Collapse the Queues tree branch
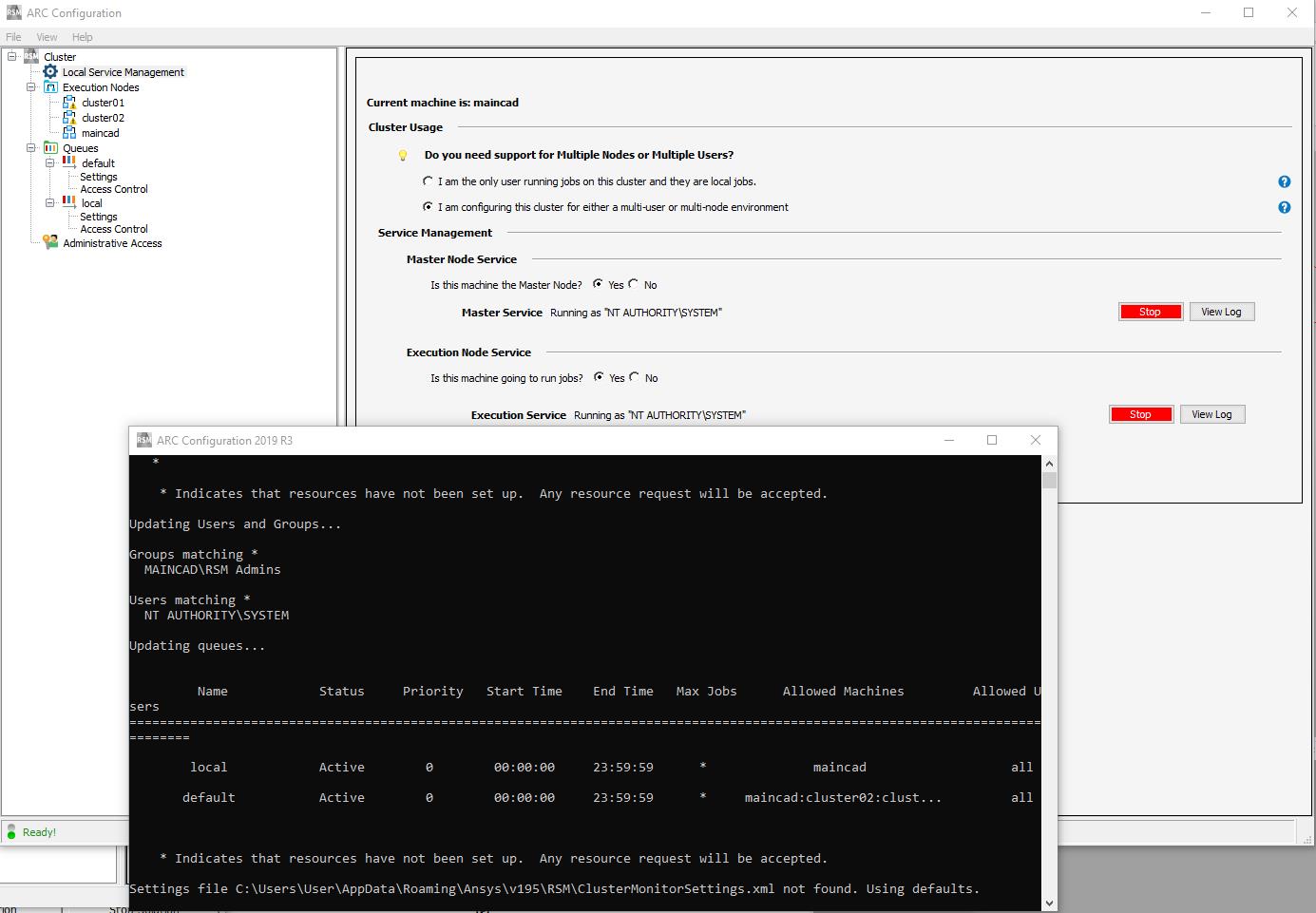Image resolution: width=1316 pixels, height=913 pixels. click(x=30, y=147)
